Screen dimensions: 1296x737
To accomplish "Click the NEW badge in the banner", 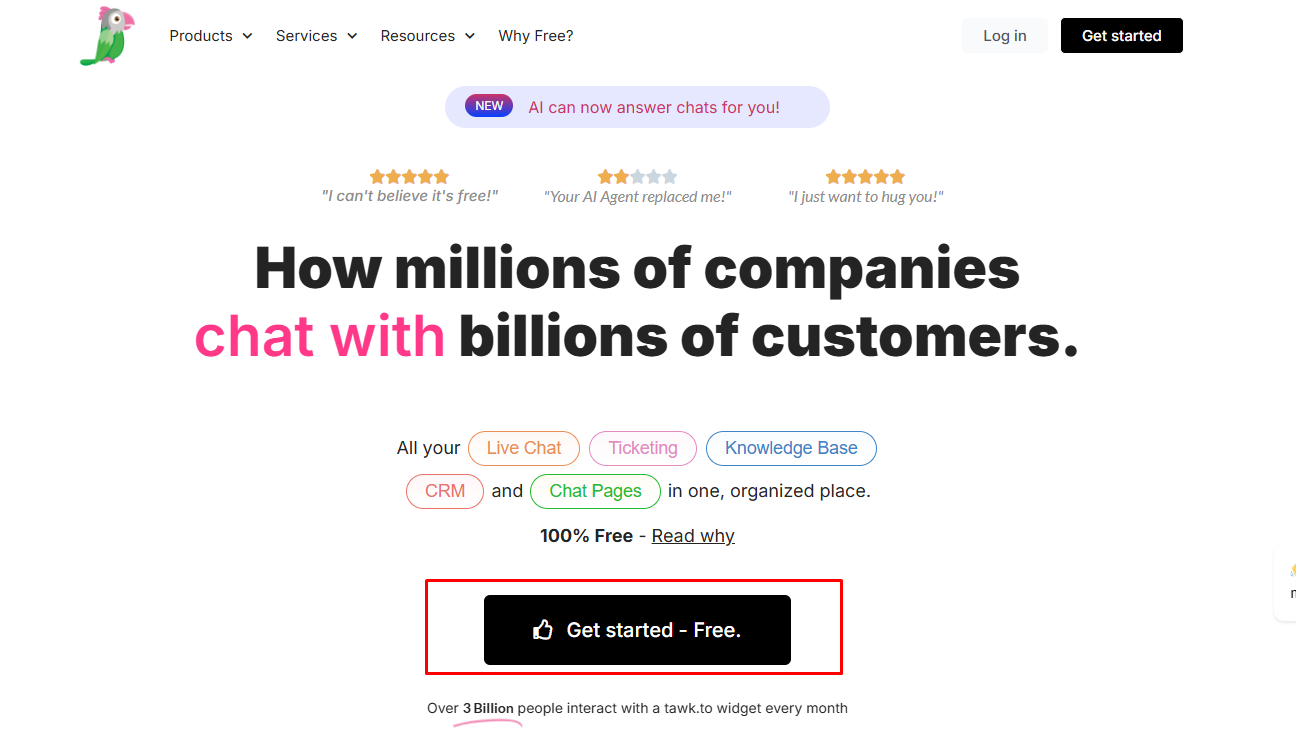I will pyautogui.click(x=489, y=105).
